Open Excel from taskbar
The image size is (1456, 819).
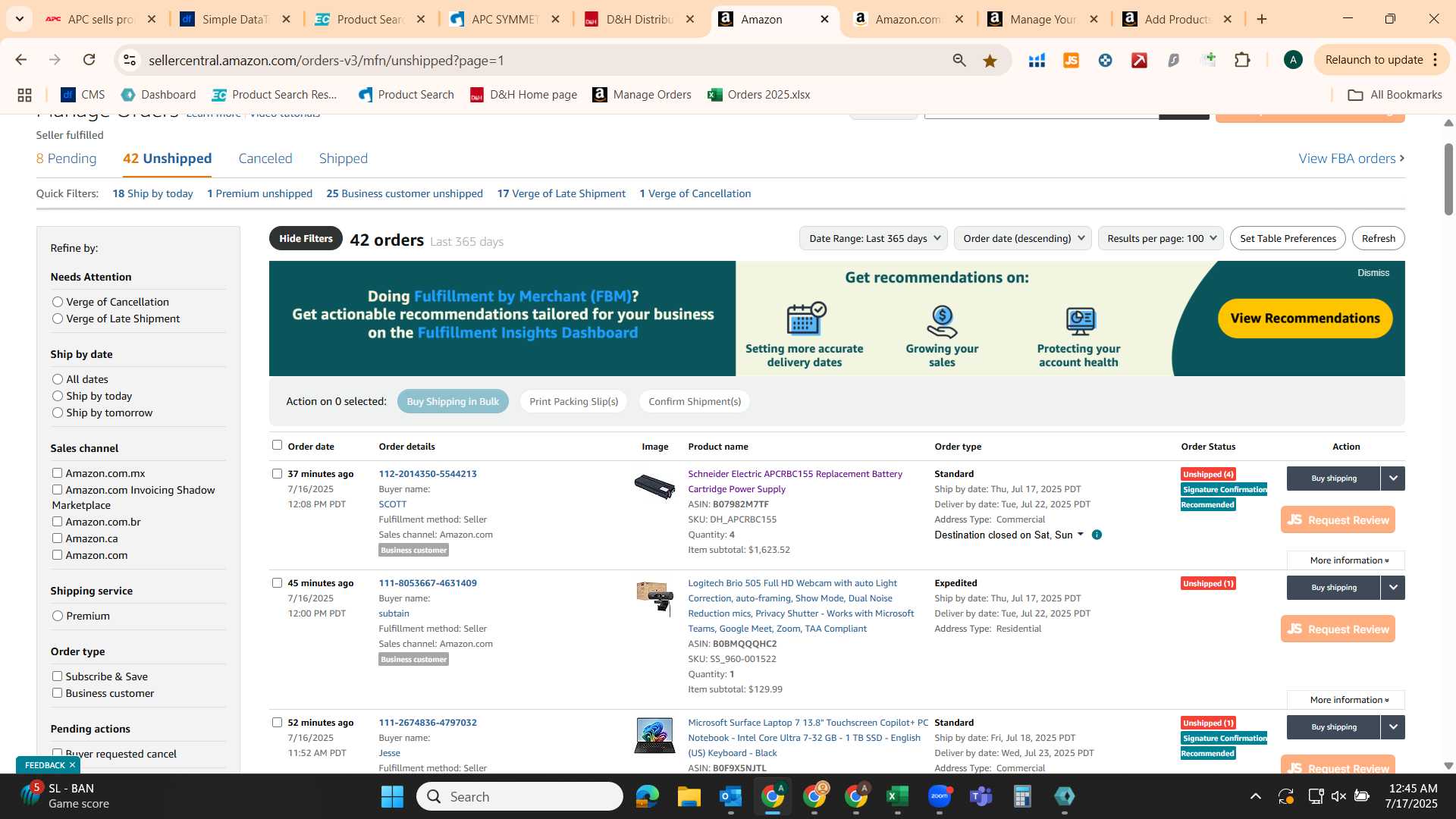tap(897, 796)
